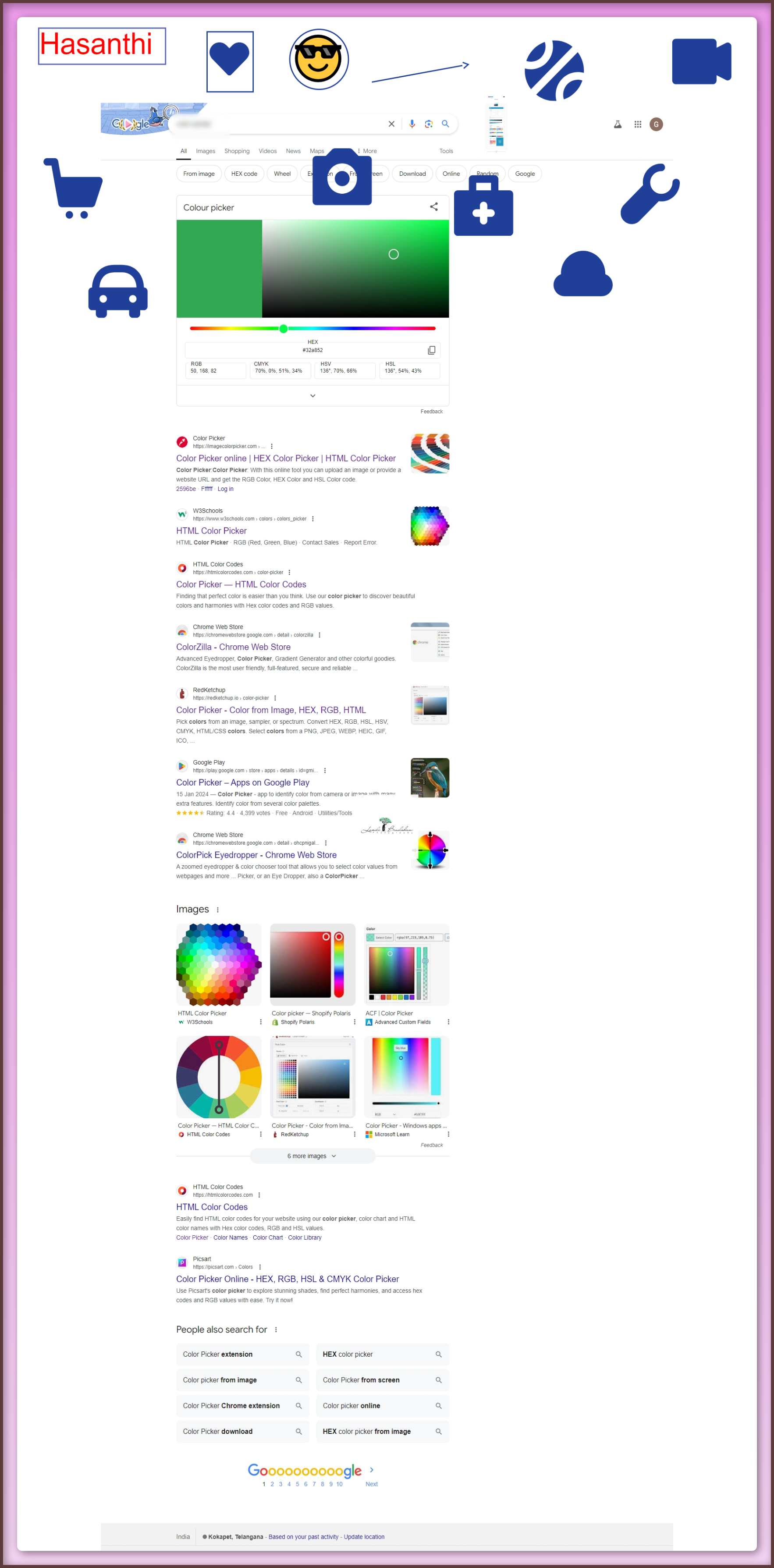Image resolution: width=774 pixels, height=1568 pixels.
Task: Open three-dot menu for RedKetchup result
Action: pyautogui.click(x=275, y=698)
